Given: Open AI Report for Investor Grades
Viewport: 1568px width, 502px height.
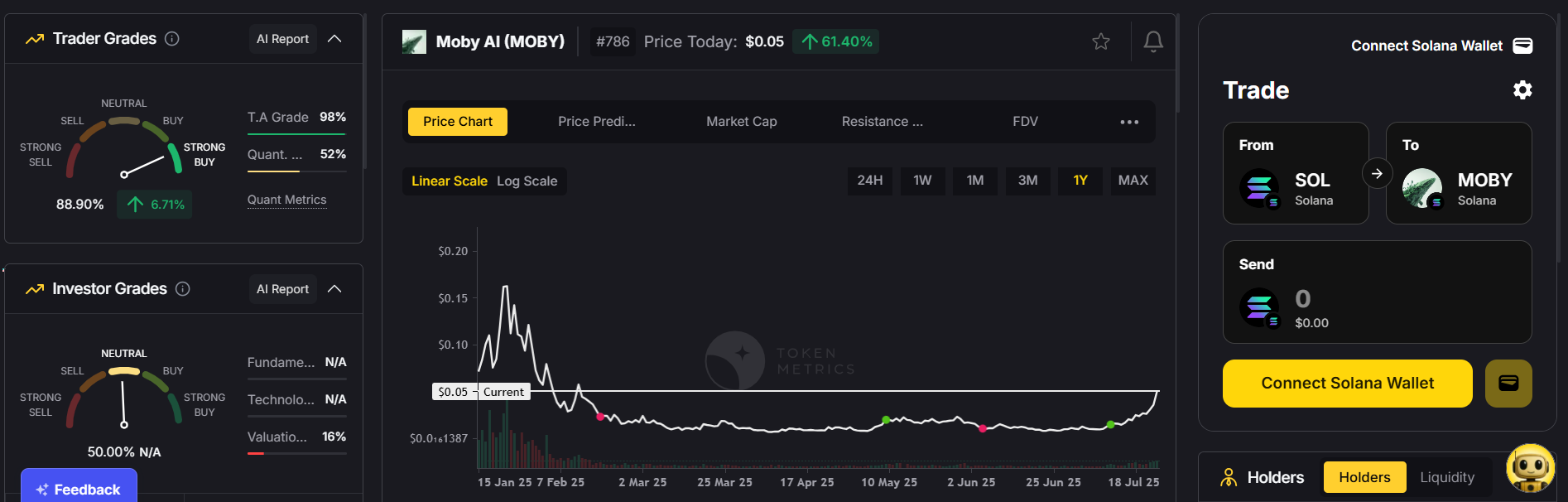Looking at the screenshot, I should (x=282, y=289).
